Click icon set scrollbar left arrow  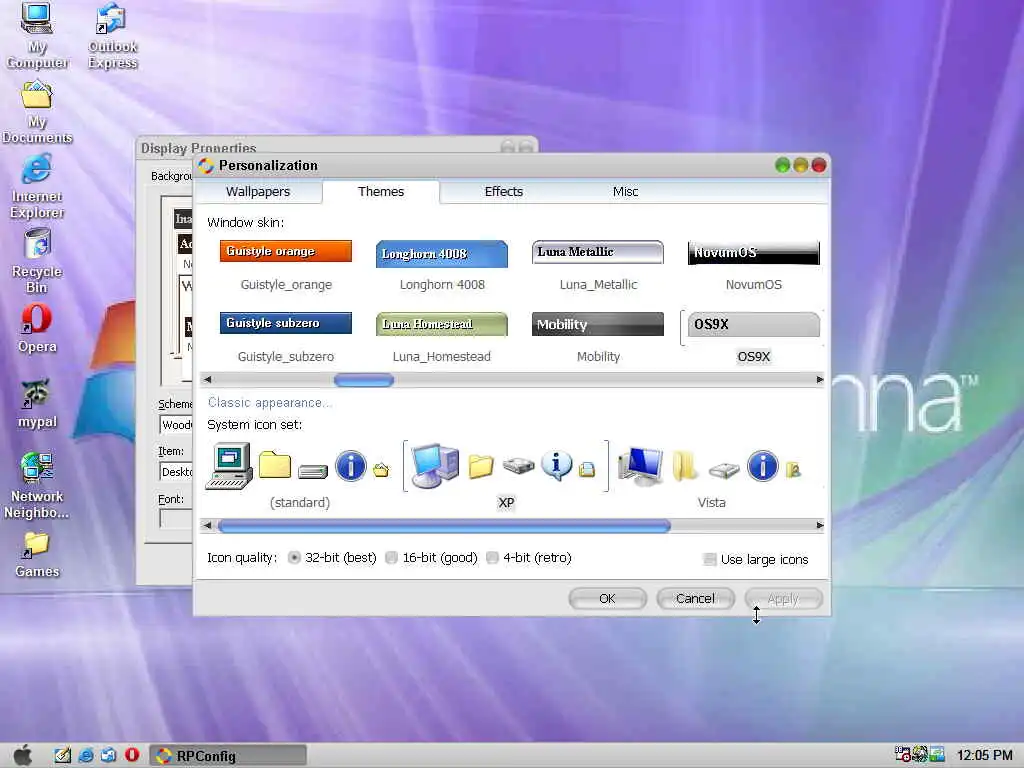[x=208, y=526]
